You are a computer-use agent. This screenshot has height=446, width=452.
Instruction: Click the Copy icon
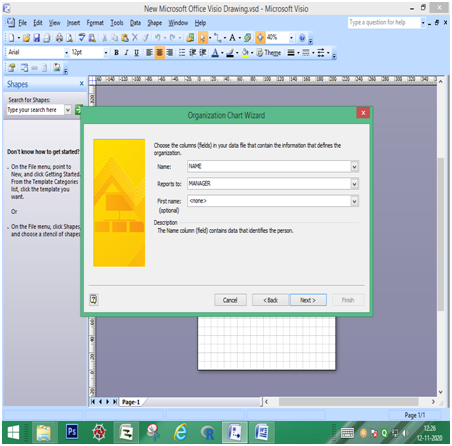click(x=114, y=38)
